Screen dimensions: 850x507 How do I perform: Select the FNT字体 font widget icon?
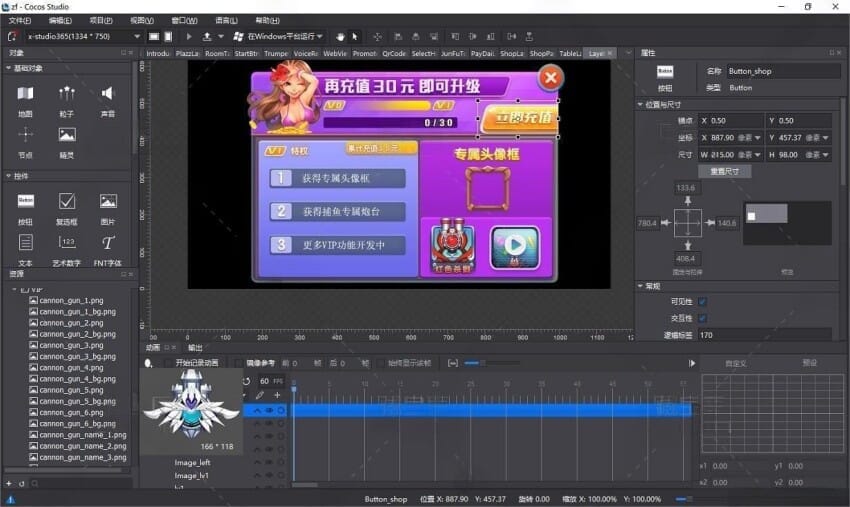pos(108,243)
